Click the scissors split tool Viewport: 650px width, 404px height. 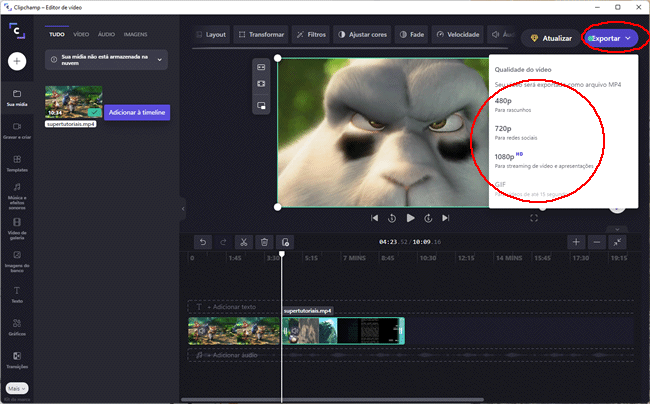[x=242, y=242]
